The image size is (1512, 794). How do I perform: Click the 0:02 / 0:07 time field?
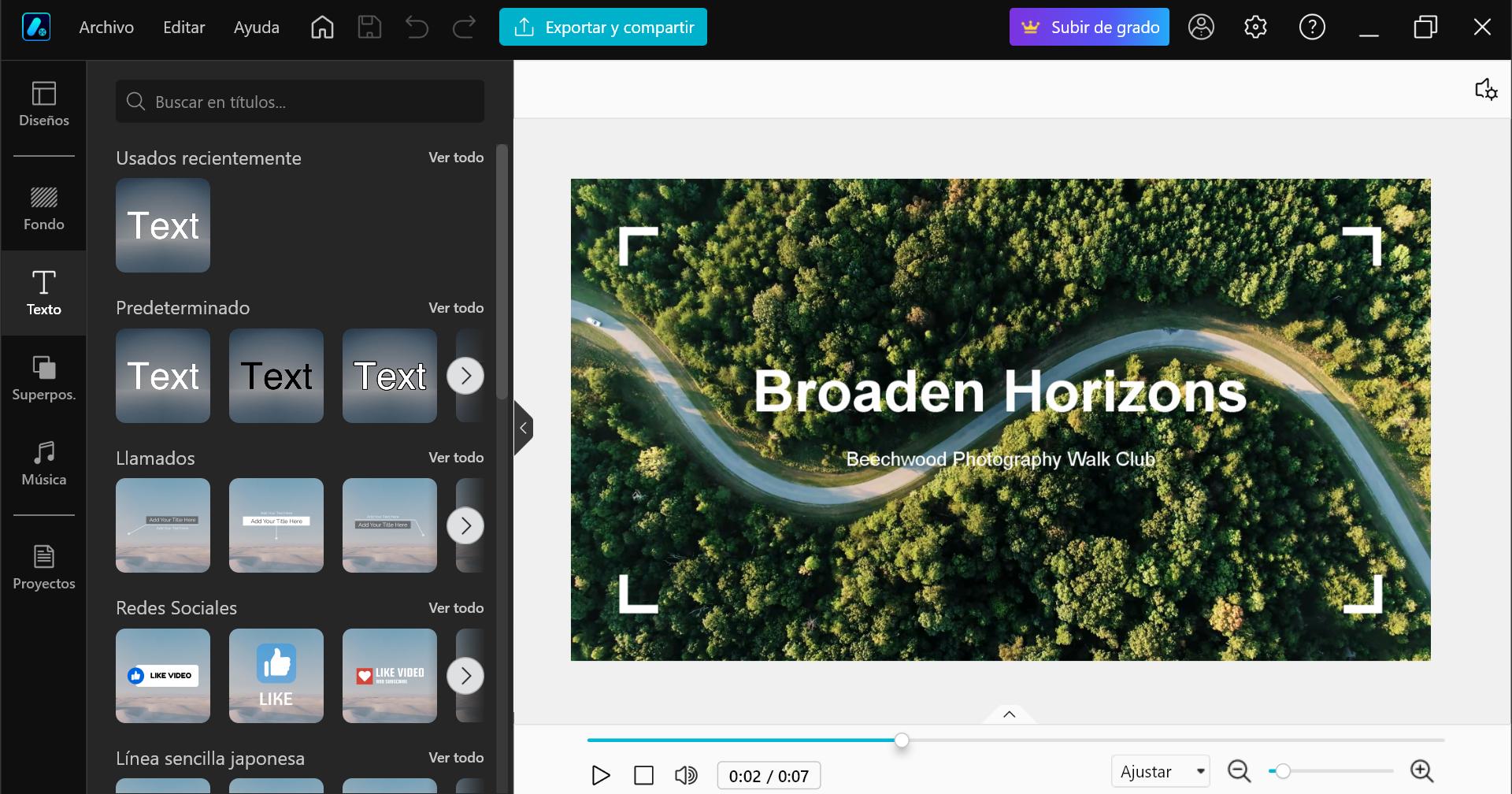[769, 776]
